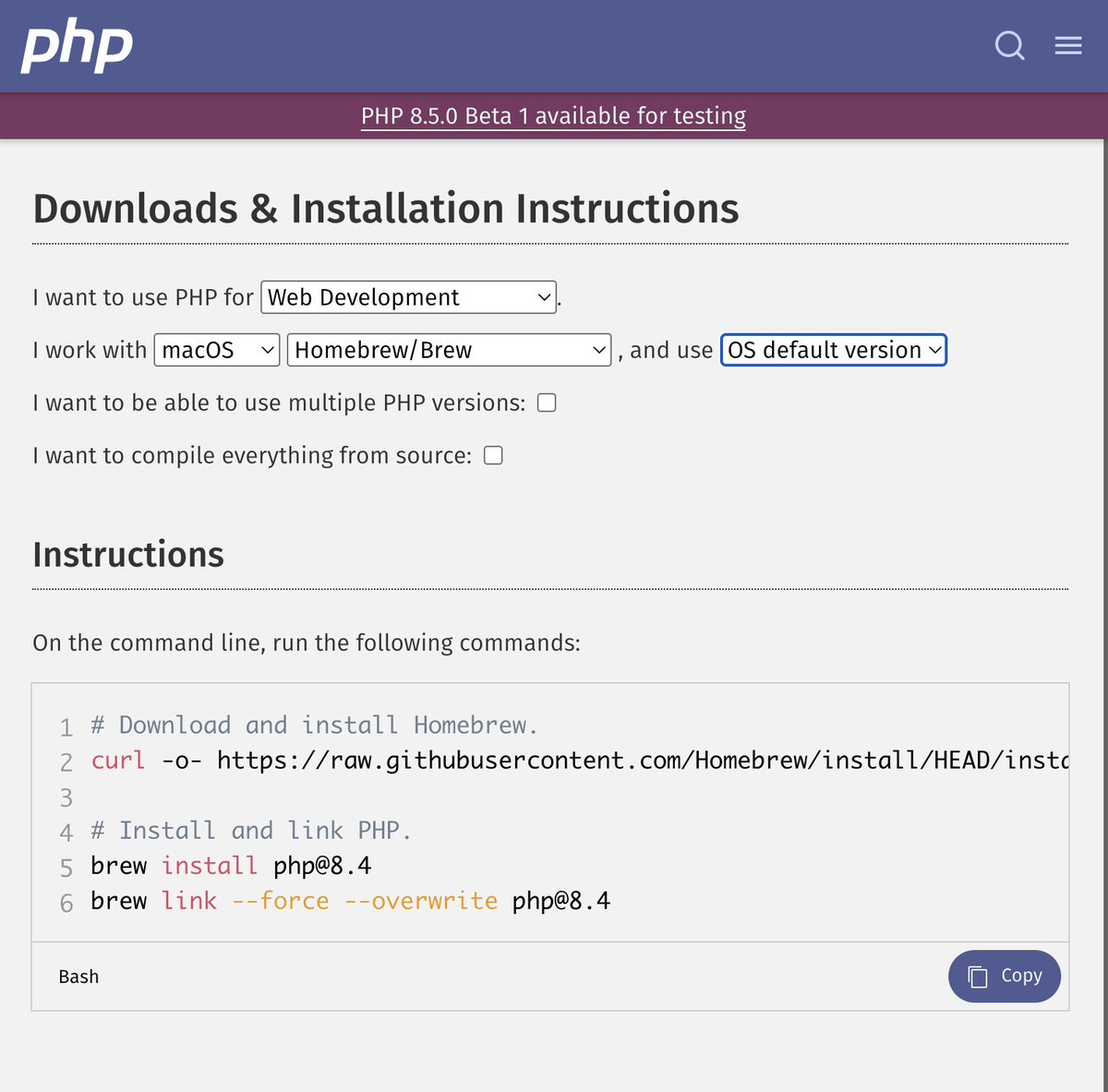The image size is (1108, 1092).
Task: Click the curl Homebrew install command line
Action: click(580, 761)
